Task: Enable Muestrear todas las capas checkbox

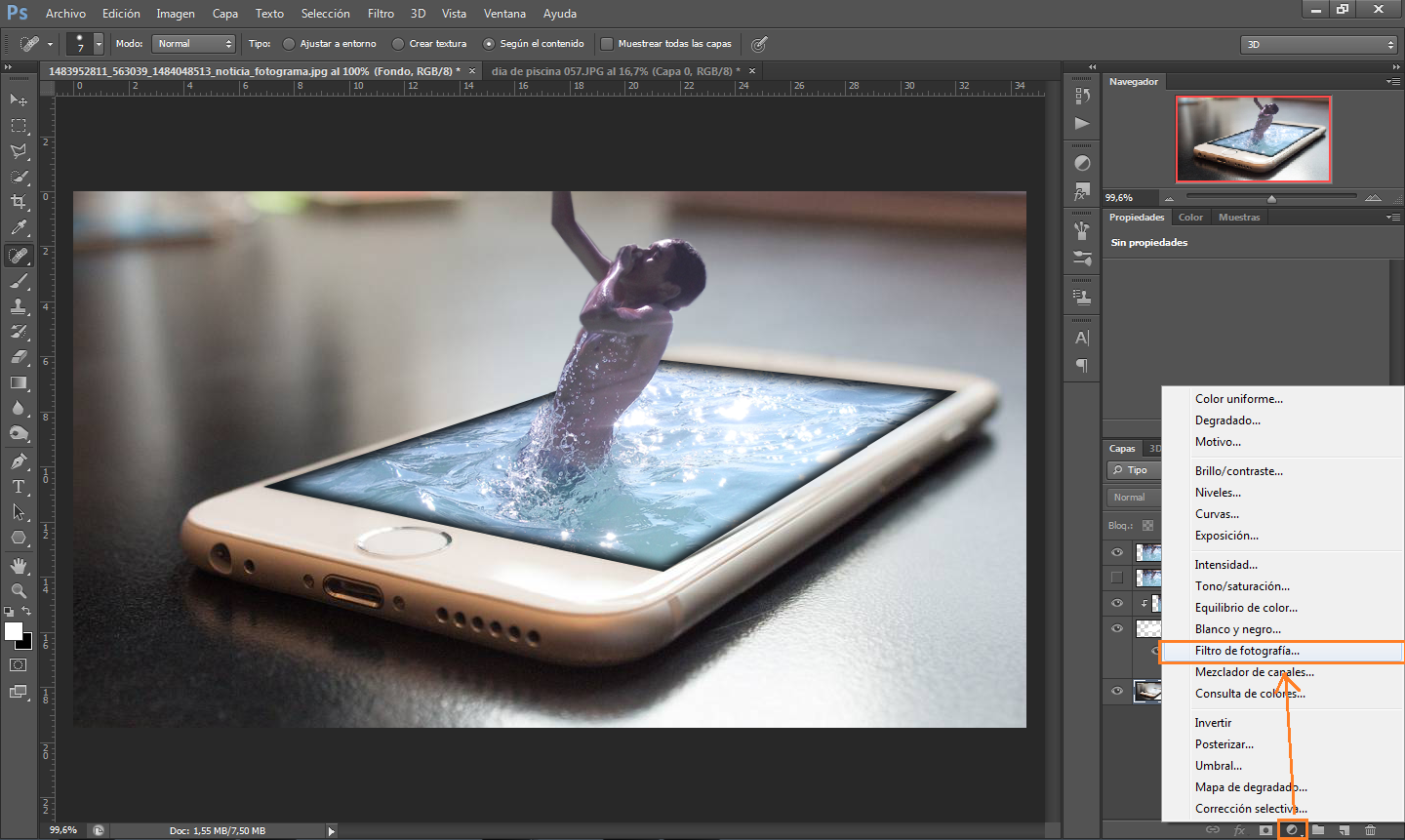Action: click(x=607, y=44)
